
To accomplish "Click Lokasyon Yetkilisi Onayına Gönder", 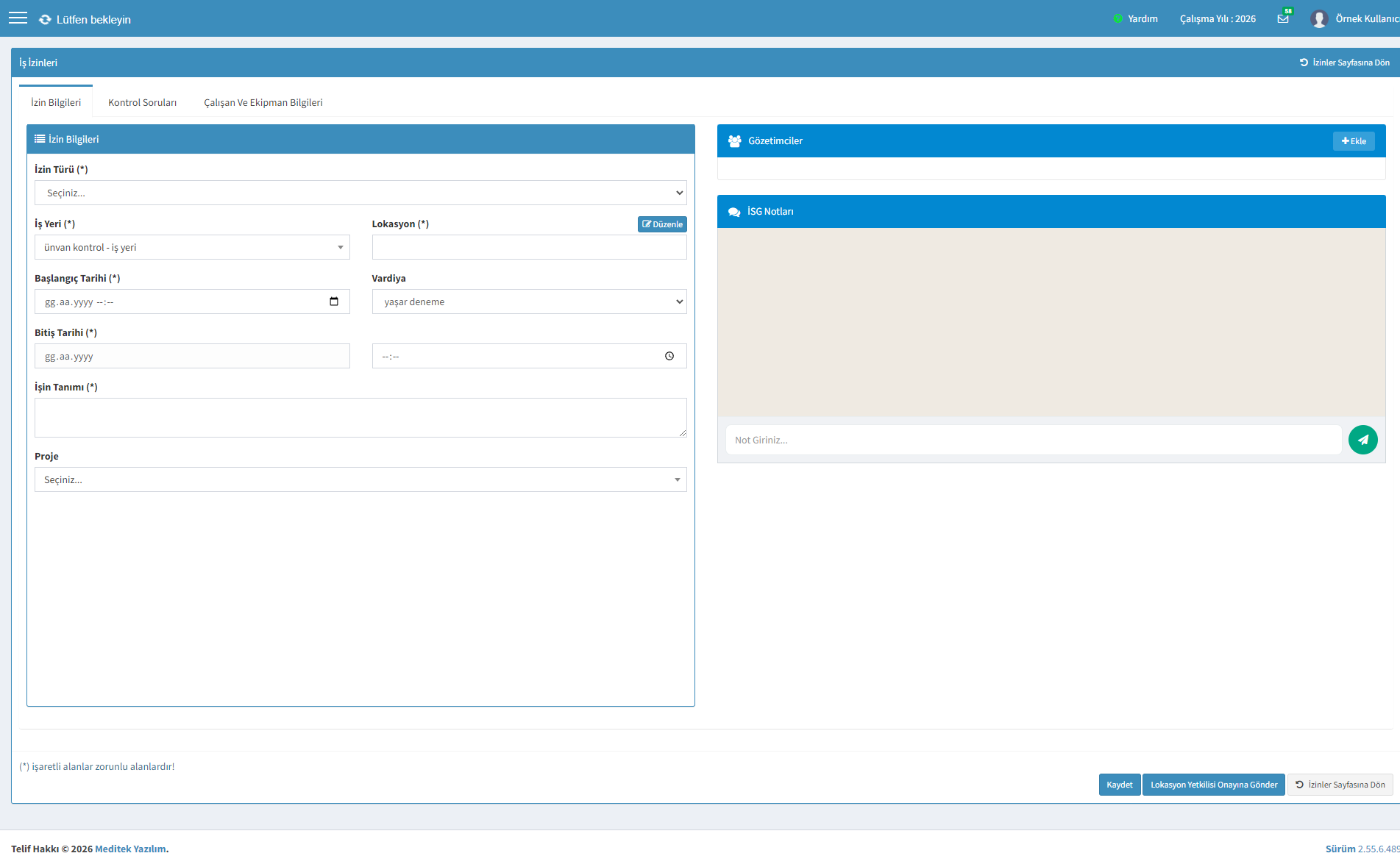I will pyautogui.click(x=1214, y=785).
